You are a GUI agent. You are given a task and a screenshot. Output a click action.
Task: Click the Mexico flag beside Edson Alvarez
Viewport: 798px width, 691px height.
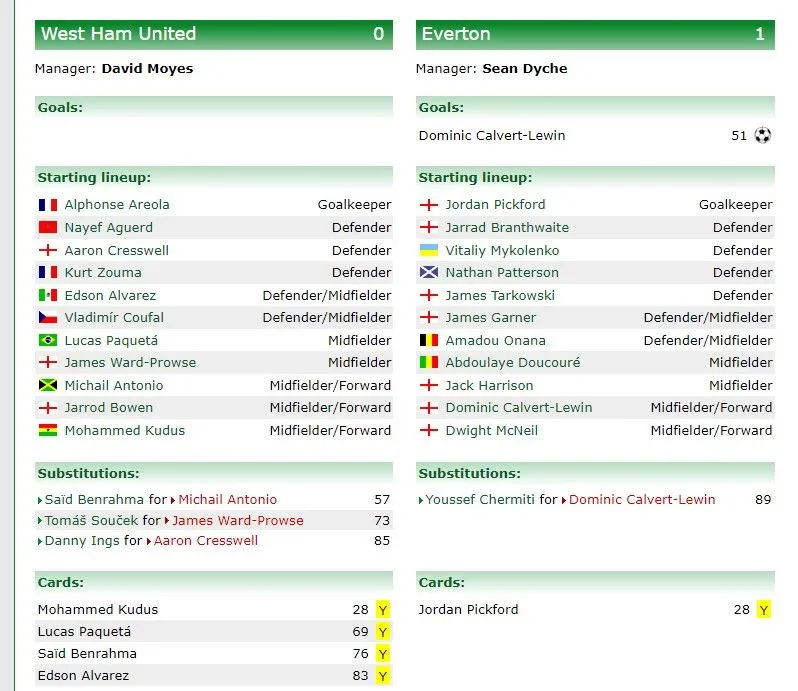click(x=48, y=296)
